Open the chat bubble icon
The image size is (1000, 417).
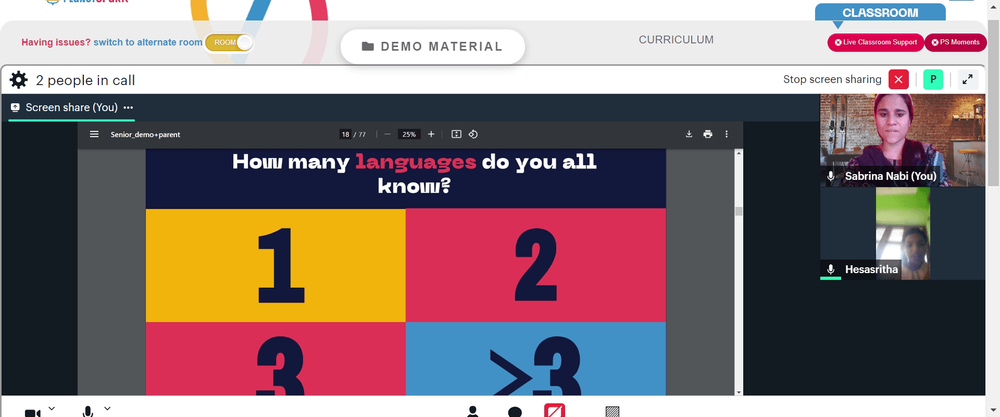(515, 412)
